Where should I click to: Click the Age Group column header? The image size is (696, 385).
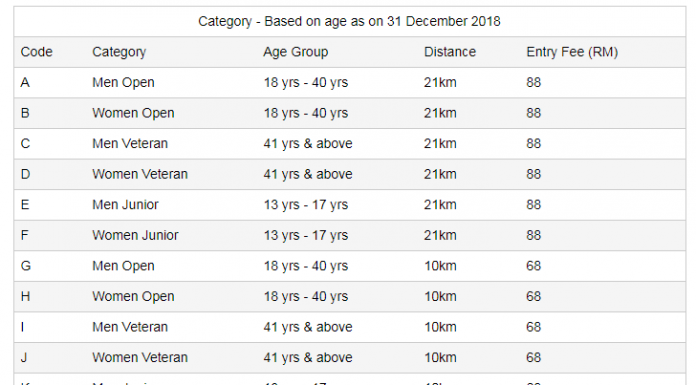296,52
